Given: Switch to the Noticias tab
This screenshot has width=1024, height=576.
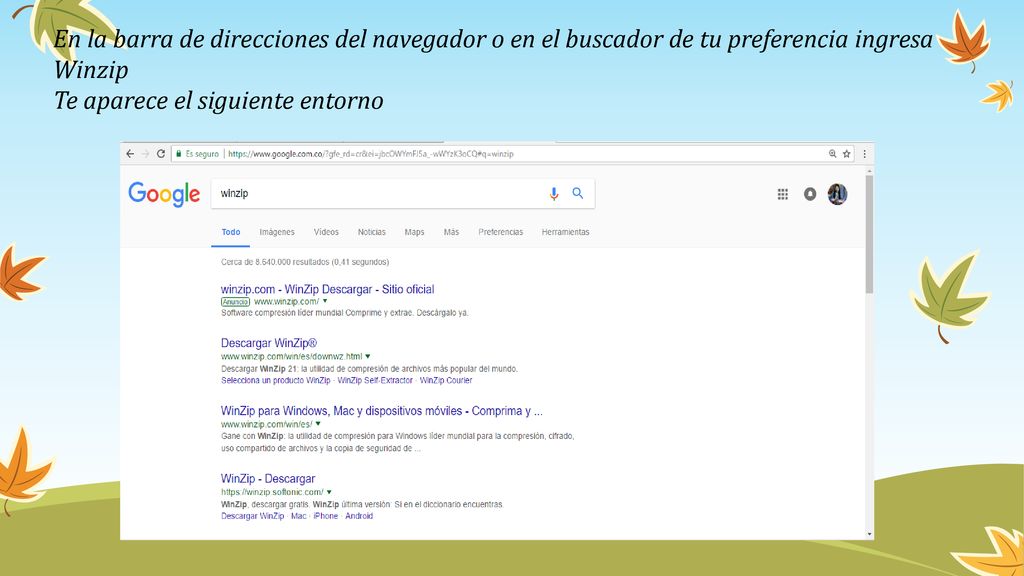Looking at the screenshot, I should [x=372, y=232].
